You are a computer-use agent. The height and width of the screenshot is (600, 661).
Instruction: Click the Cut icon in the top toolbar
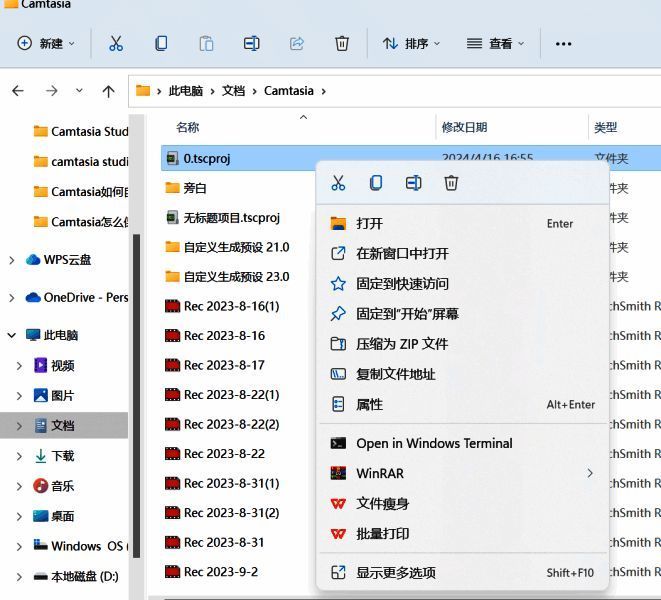pos(116,43)
